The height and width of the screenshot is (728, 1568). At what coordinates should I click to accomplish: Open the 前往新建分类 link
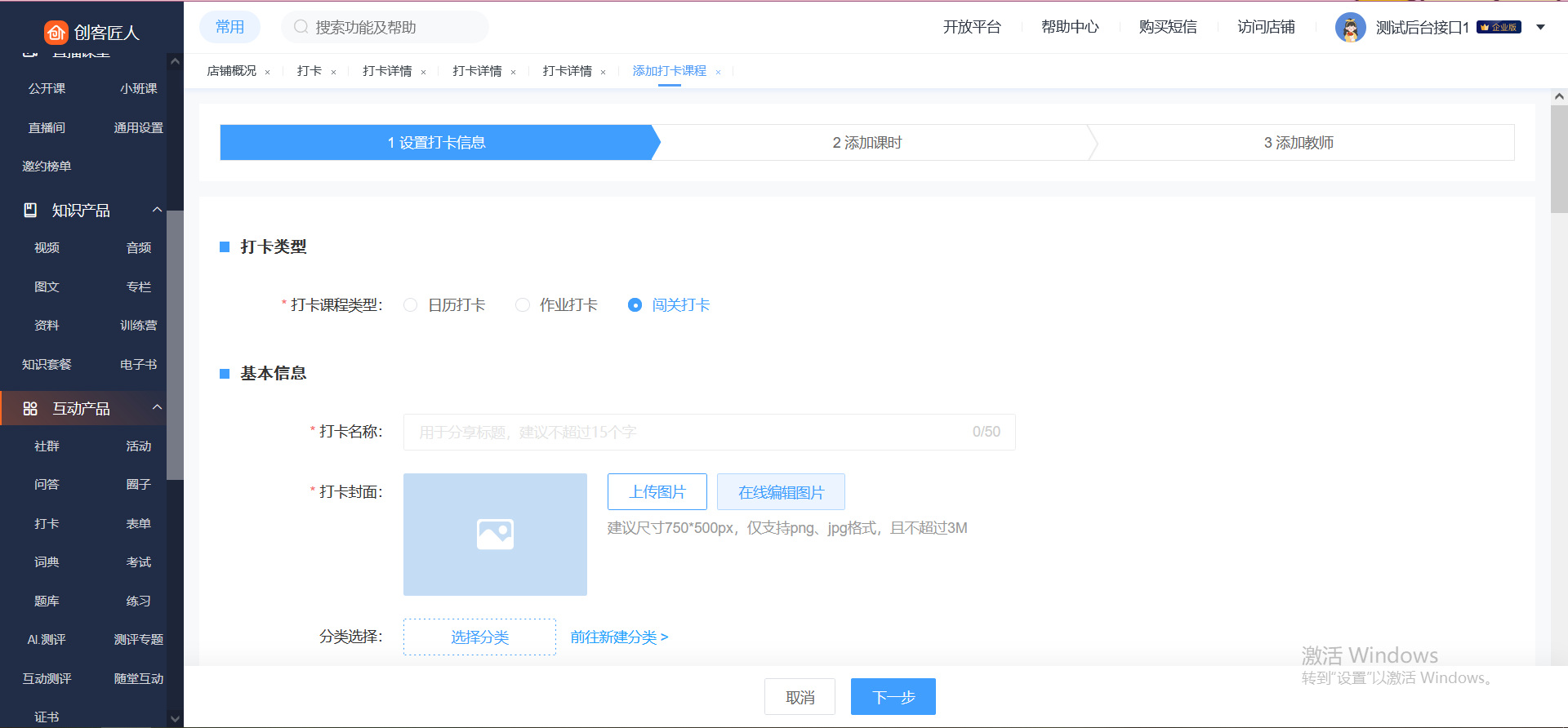pos(619,637)
